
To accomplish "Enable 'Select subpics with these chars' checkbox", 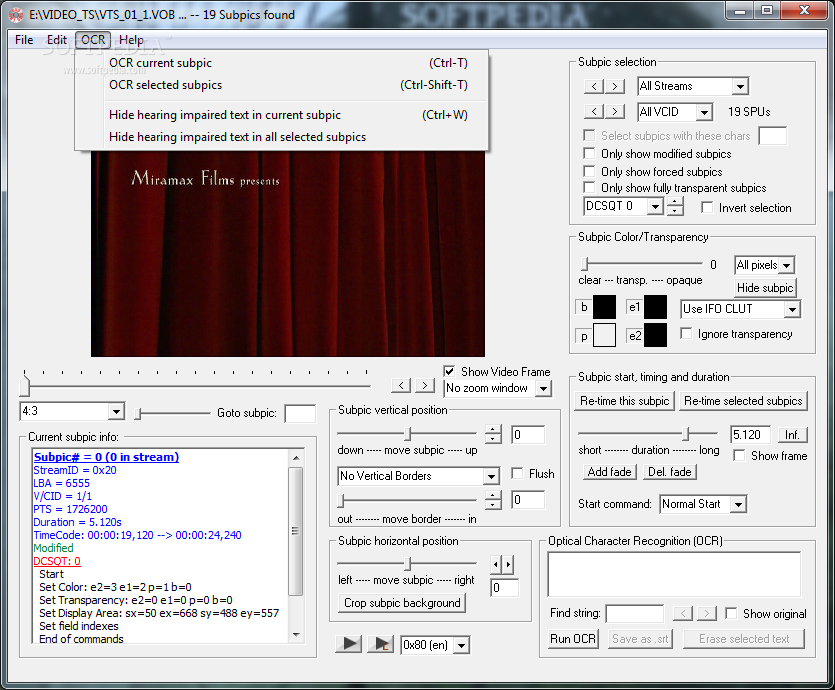I will pos(589,135).
